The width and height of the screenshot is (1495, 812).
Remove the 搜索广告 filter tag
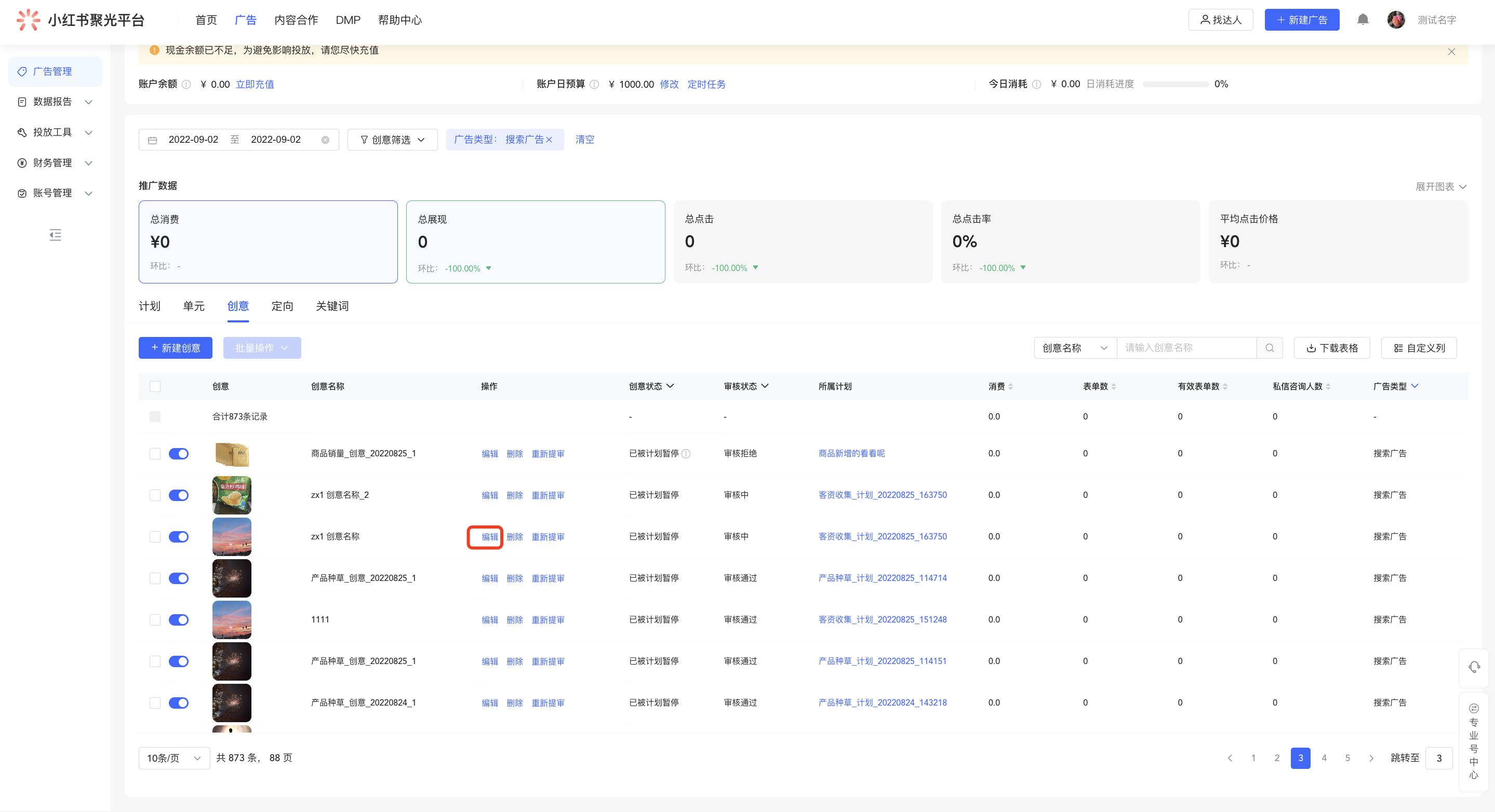[549, 140]
